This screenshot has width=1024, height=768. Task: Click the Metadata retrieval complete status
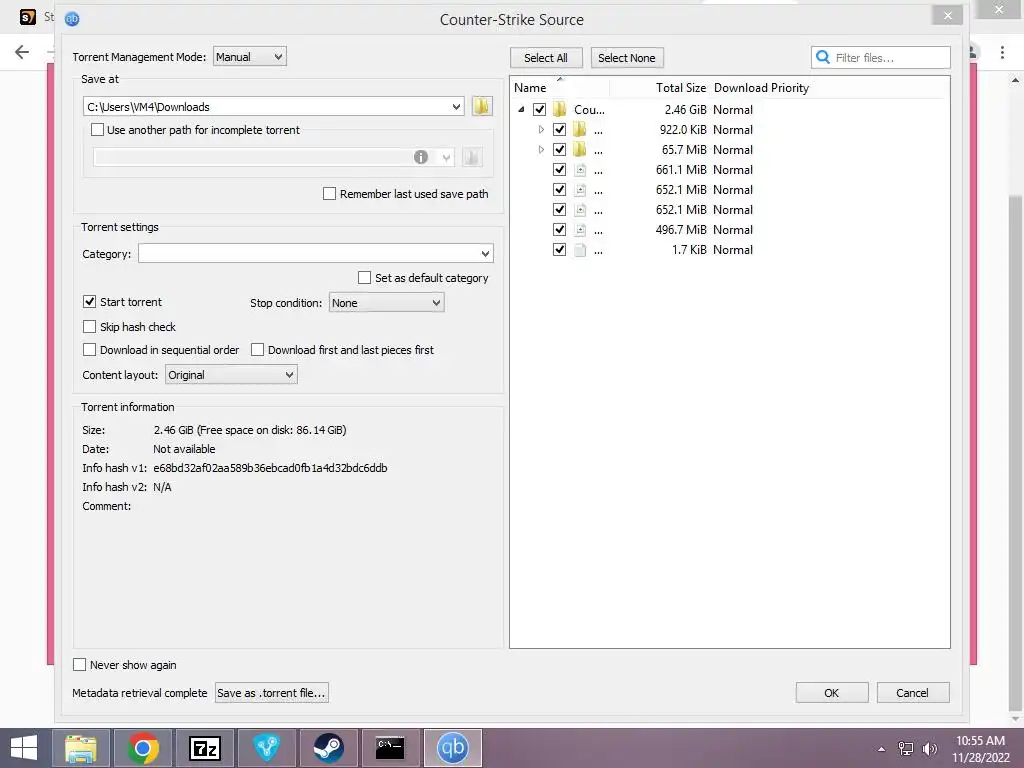(140, 692)
